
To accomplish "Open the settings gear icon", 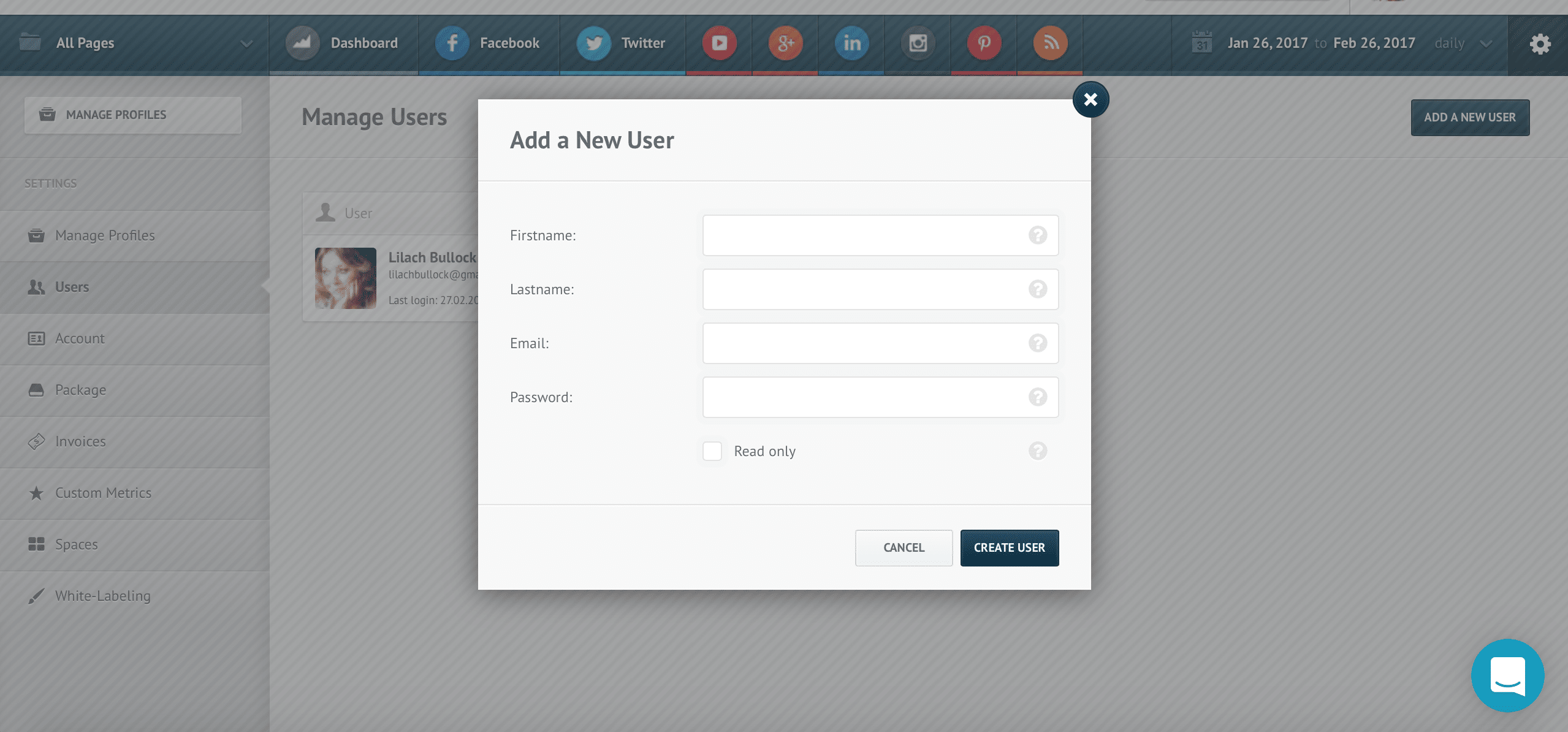I will click(1540, 44).
